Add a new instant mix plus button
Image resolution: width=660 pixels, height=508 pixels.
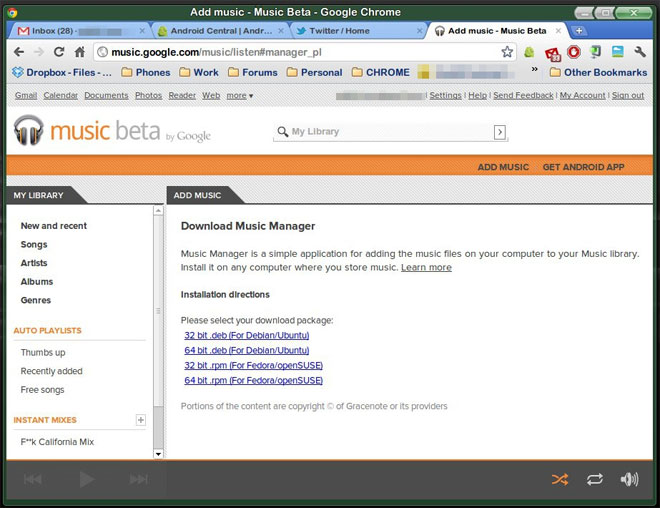pyautogui.click(x=141, y=420)
